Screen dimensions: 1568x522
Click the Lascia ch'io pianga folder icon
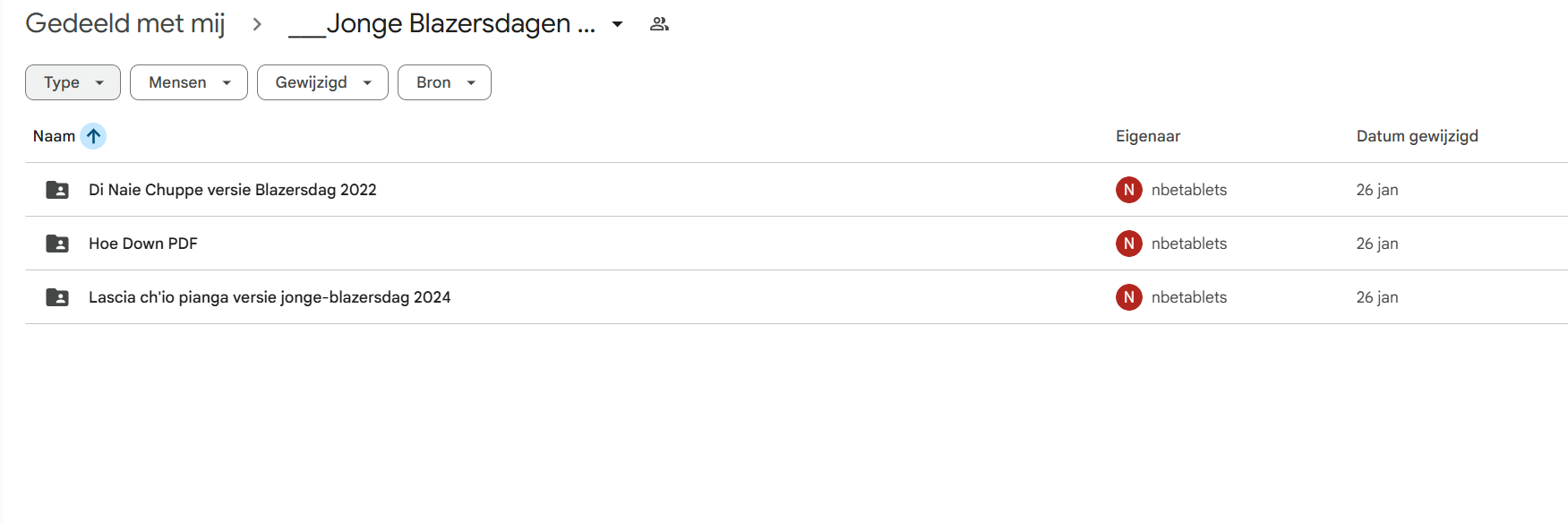57,297
